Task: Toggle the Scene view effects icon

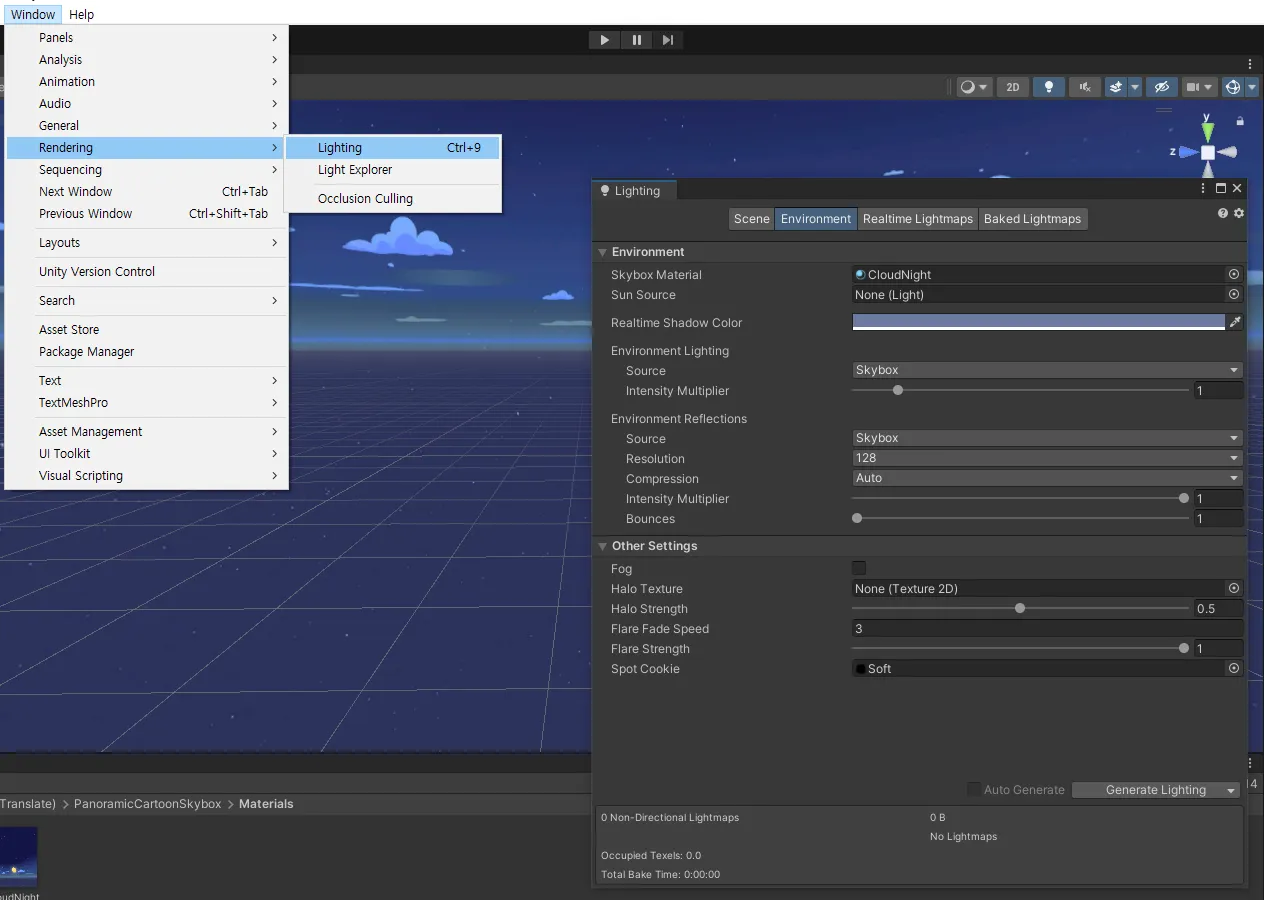Action: (1117, 87)
